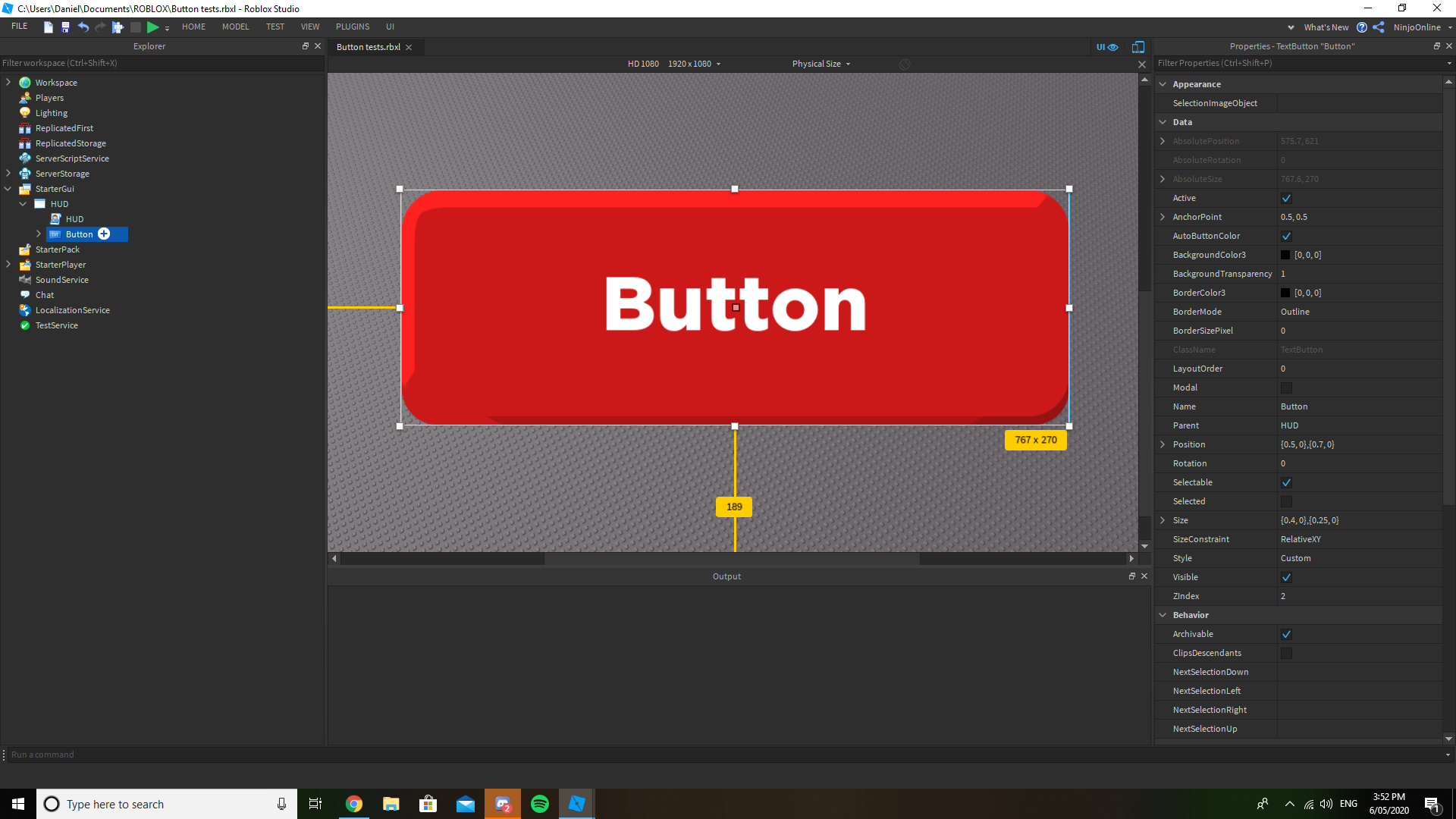Screen dimensions: 1456x819
Task: Click the Save icon in quick access toolbar
Action: coord(65,27)
